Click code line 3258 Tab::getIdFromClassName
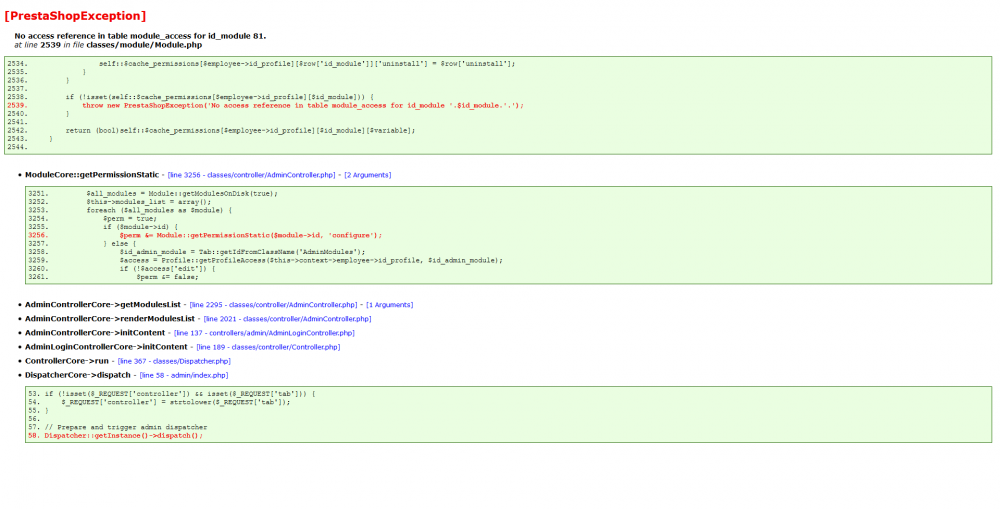This screenshot has width=1000, height=509. (x=242, y=252)
